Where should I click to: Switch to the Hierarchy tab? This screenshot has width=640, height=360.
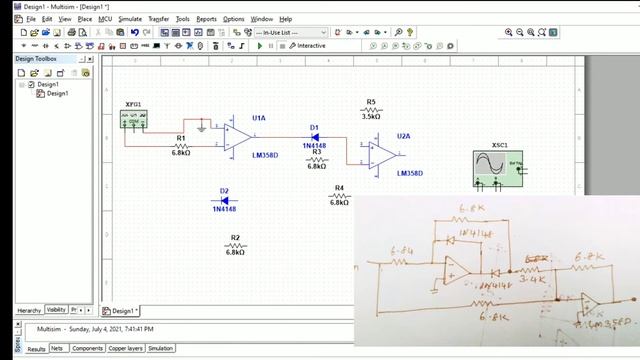point(29,310)
